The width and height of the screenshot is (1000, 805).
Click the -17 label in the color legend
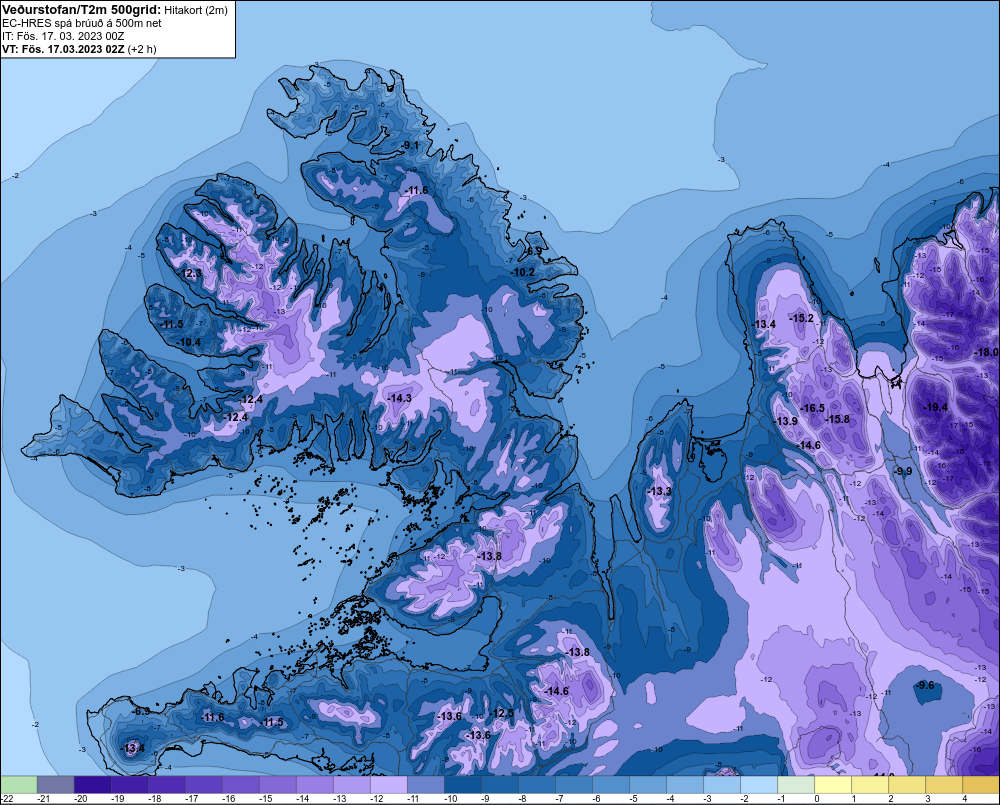(192, 799)
